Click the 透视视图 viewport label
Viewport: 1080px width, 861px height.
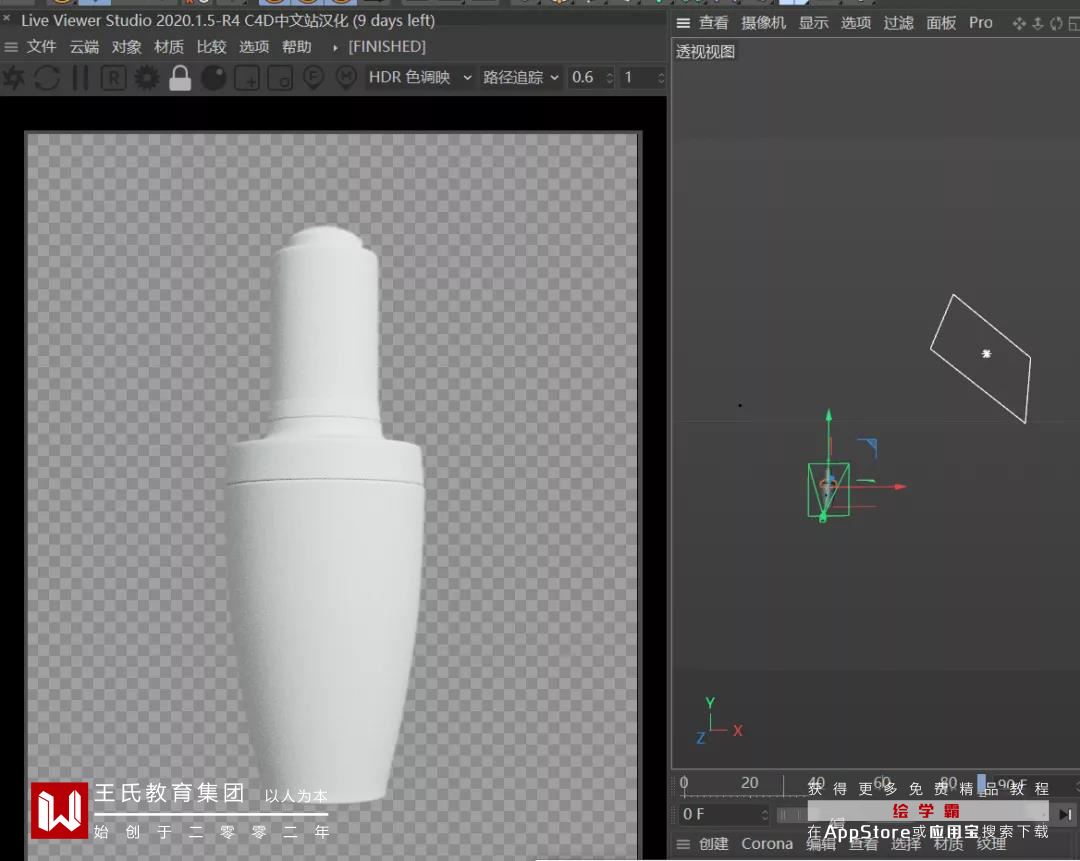(705, 52)
